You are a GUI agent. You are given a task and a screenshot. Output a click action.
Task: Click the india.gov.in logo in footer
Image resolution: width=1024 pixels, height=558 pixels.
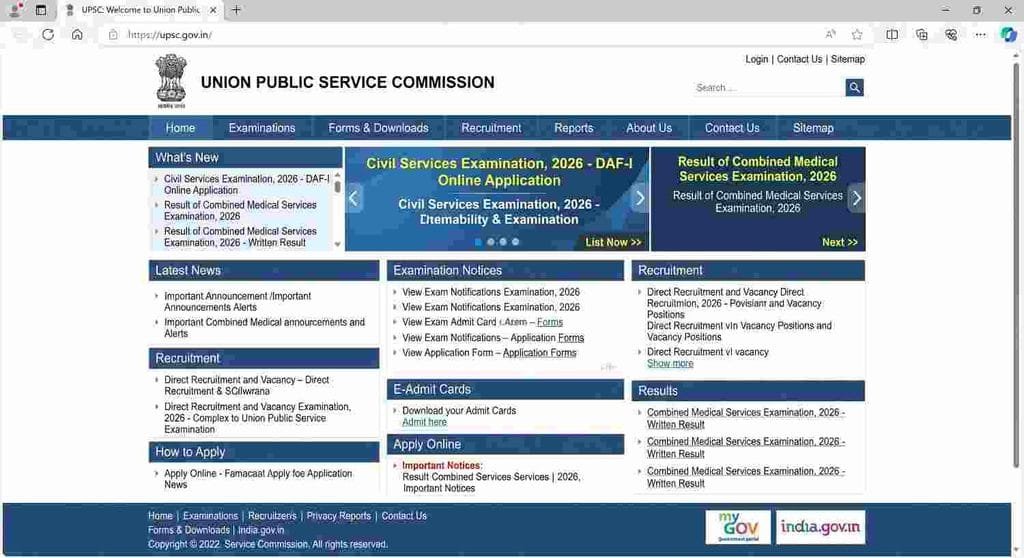(x=820, y=527)
